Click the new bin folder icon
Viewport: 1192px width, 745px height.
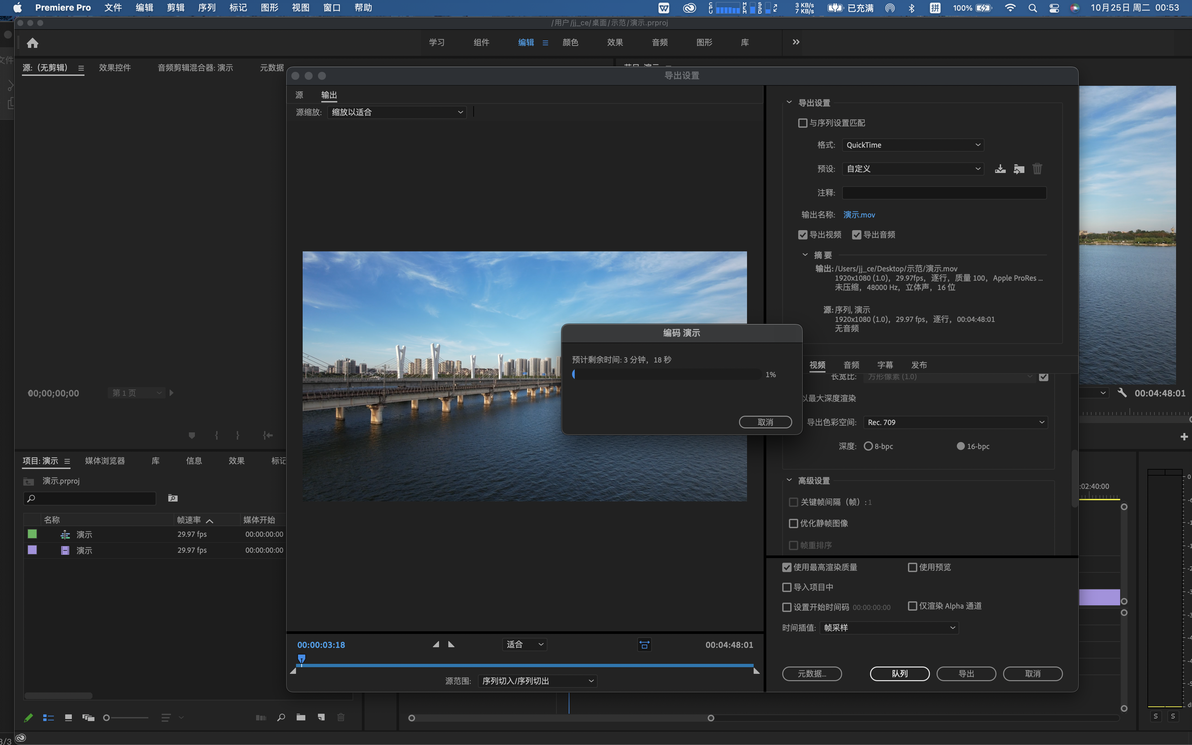click(x=300, y=718)
